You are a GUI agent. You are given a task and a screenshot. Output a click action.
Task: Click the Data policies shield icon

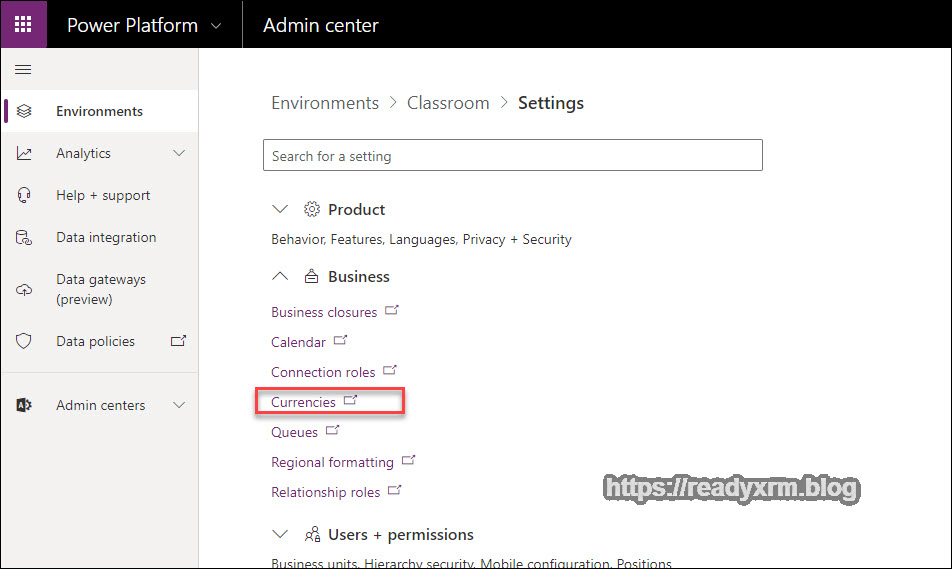[x=24, y=341]
